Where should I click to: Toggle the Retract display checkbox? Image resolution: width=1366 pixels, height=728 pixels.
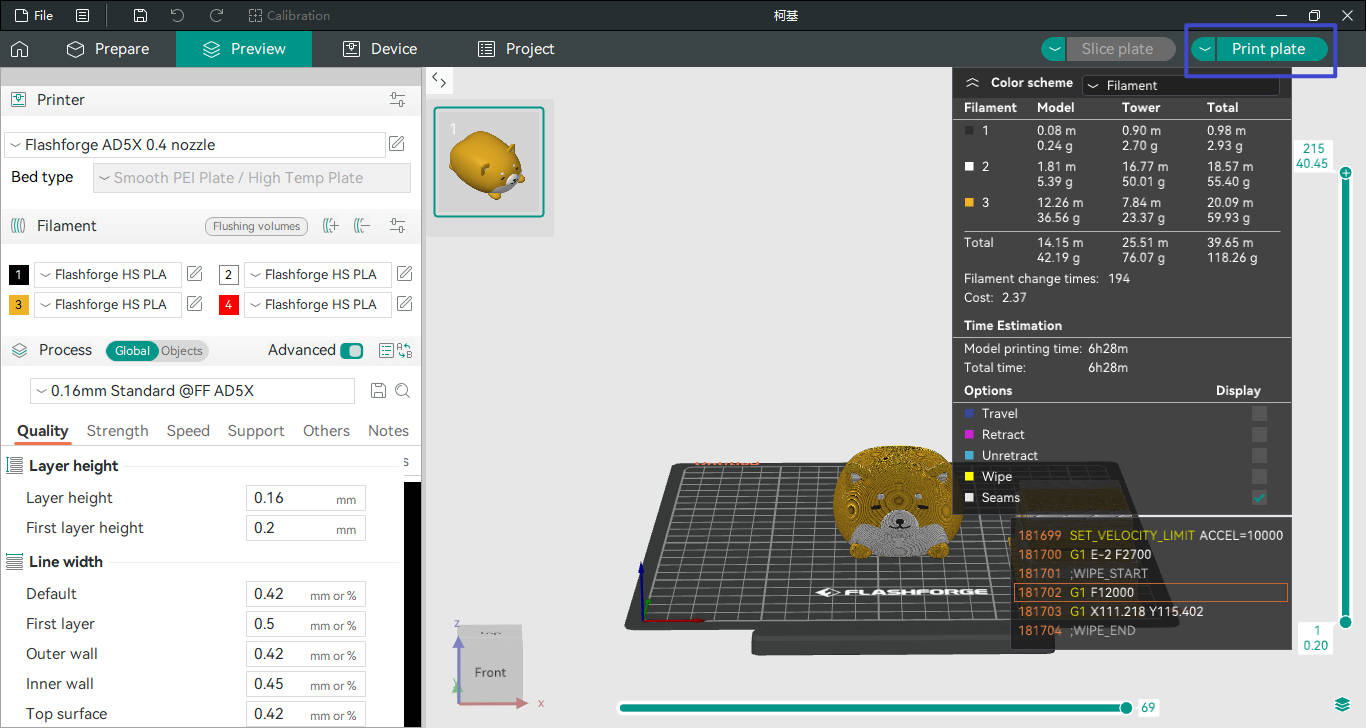[1259, 434]
